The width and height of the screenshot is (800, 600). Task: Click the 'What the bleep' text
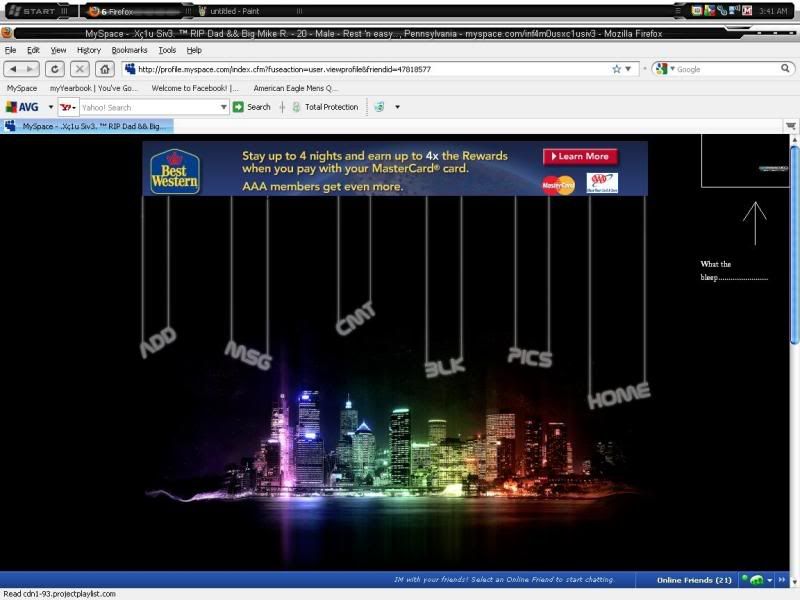tap(734, 270)
